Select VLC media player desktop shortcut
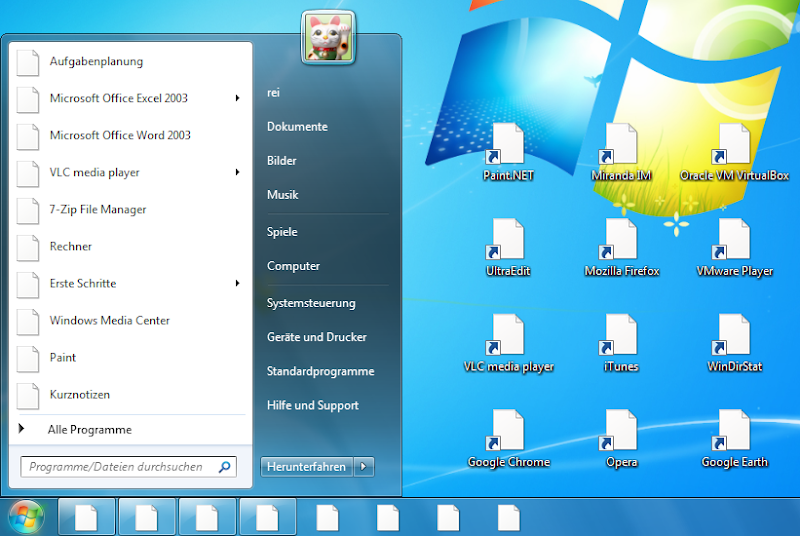This screenshot has height=536, width=800. (x=508, y=343)
